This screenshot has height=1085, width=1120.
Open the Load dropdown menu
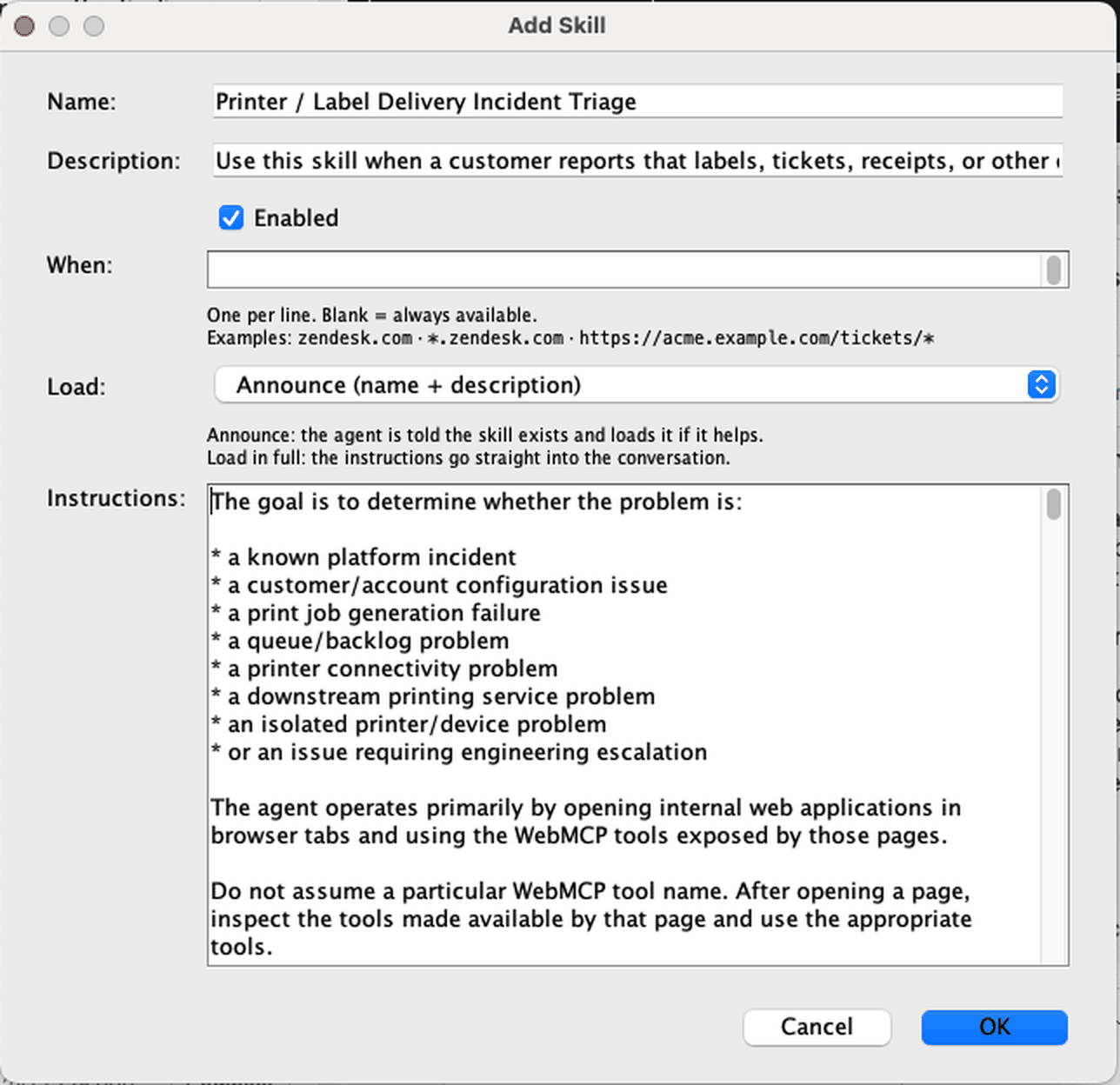point(637,385)
